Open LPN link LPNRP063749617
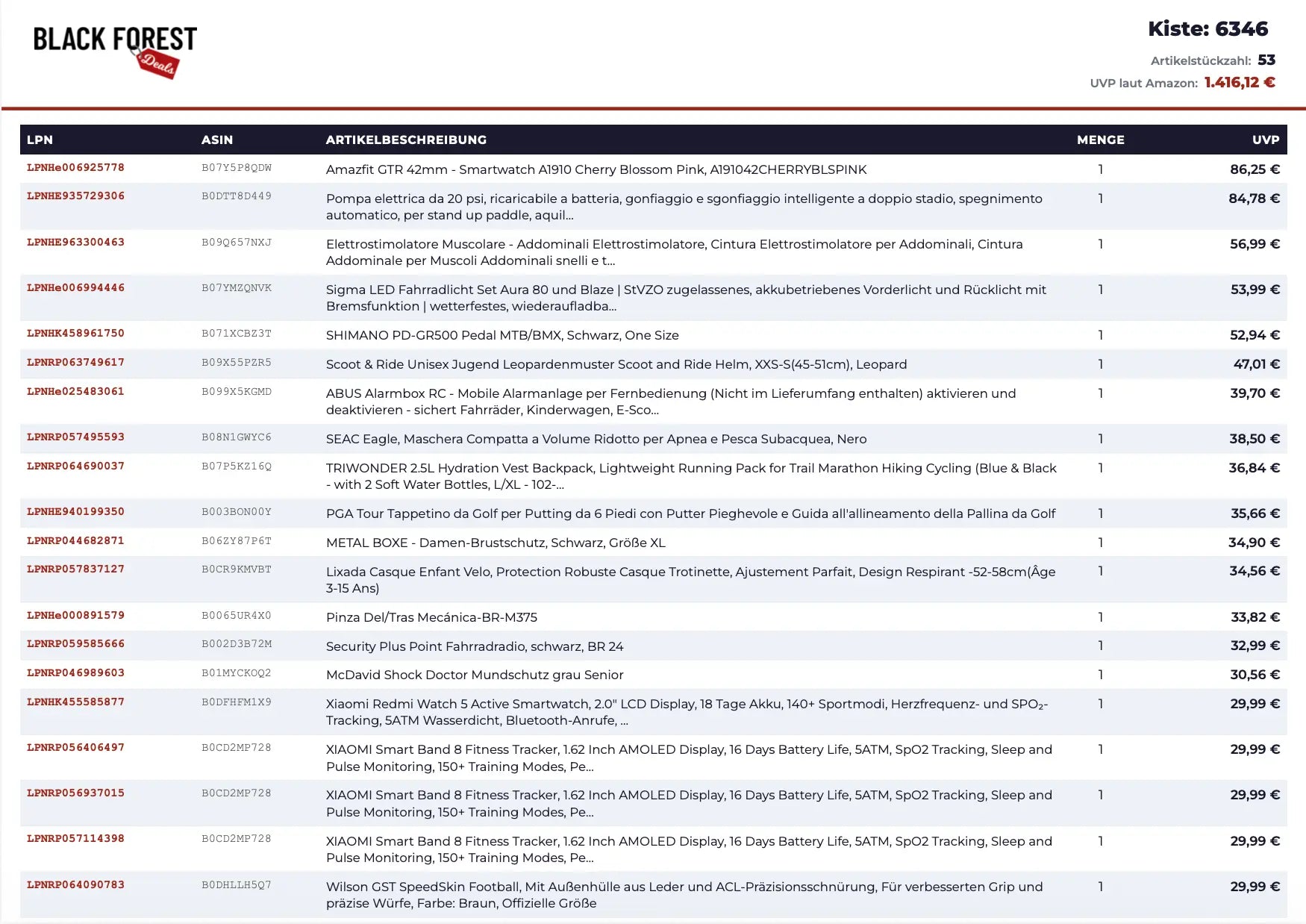Viewport: 1306px width, 924px height. coord(75,363)
